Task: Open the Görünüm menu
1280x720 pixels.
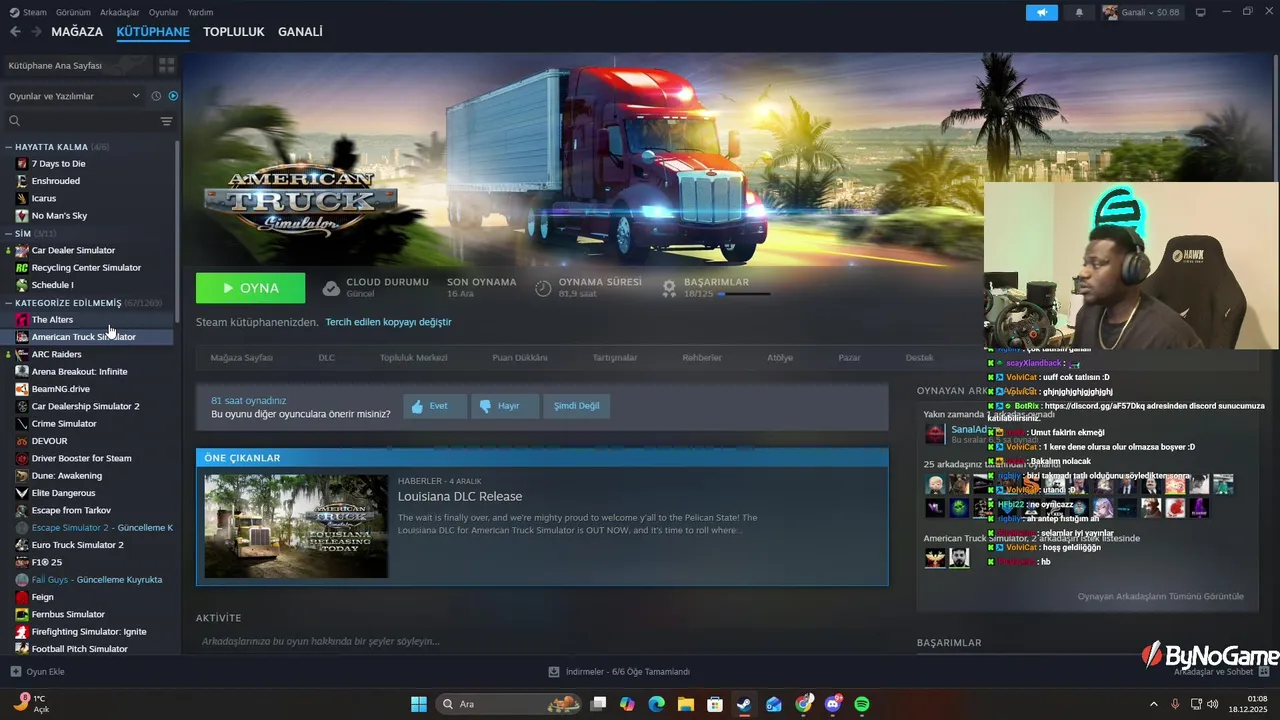Action: [73, 12]
